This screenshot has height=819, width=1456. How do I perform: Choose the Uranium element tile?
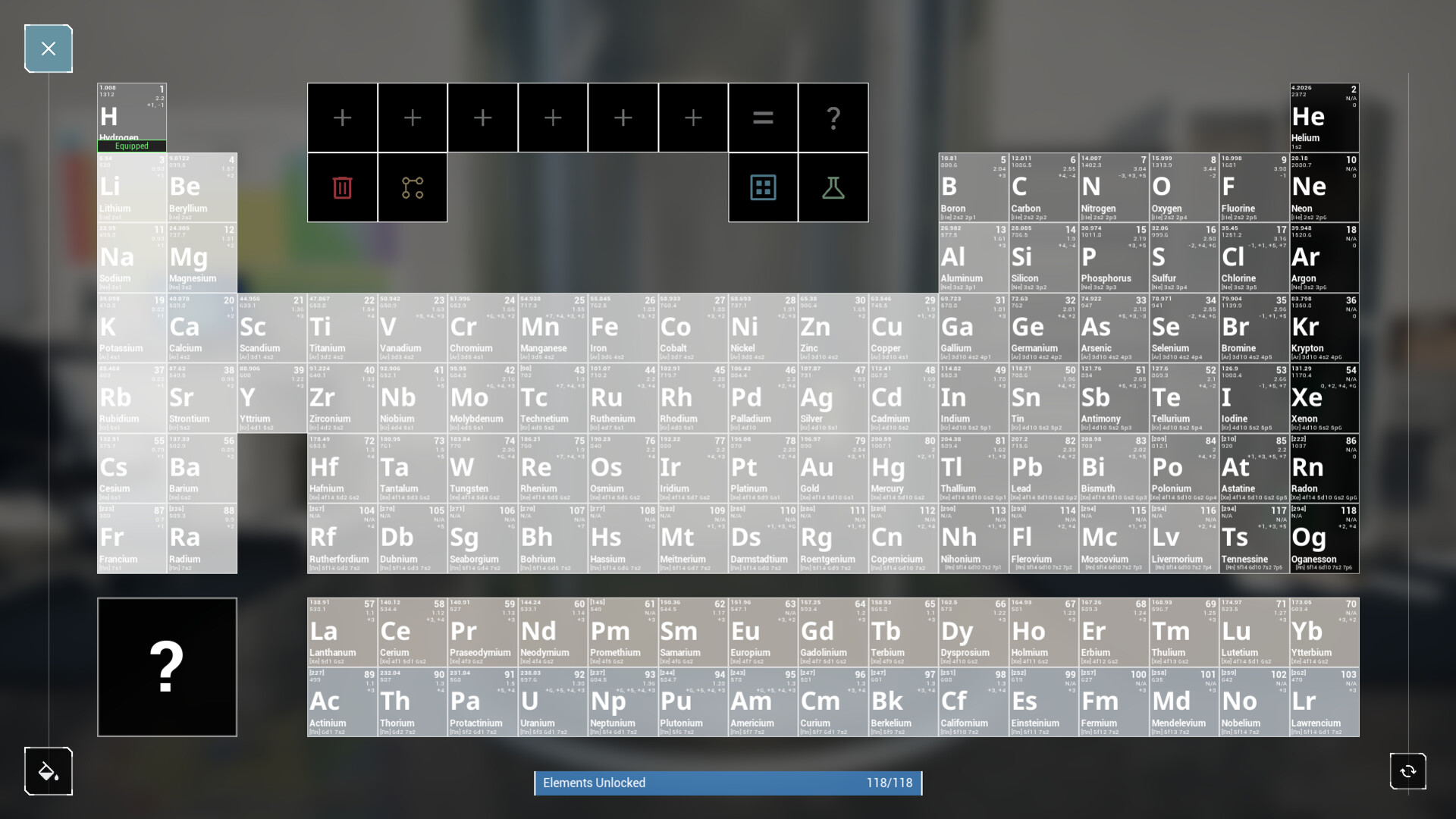pyautogui.click(x=553, y=702)
